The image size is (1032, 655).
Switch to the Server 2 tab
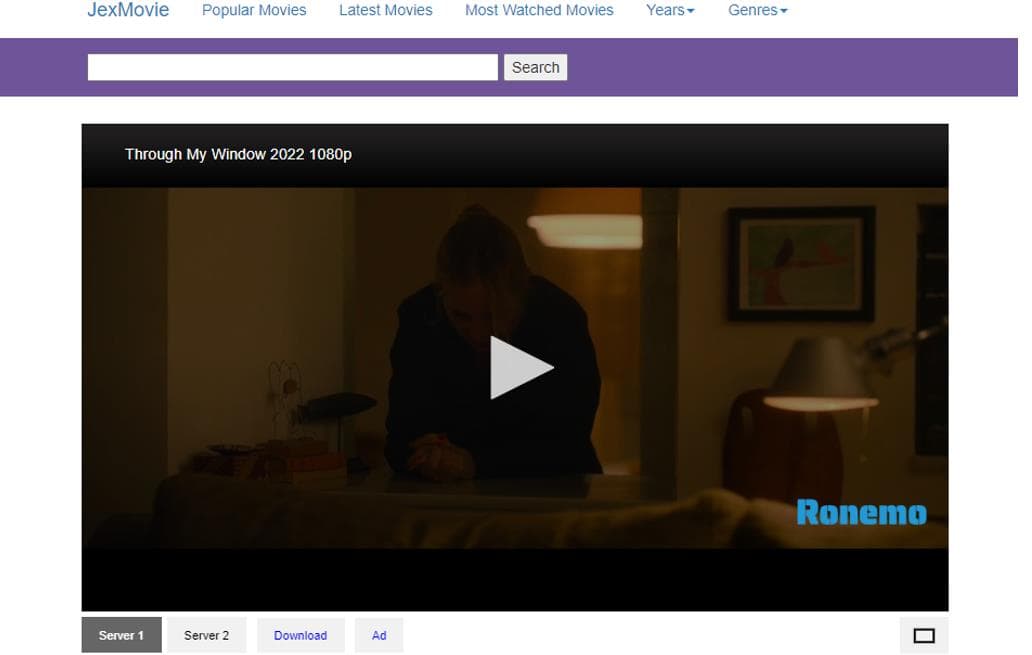(x=206, y=635)
